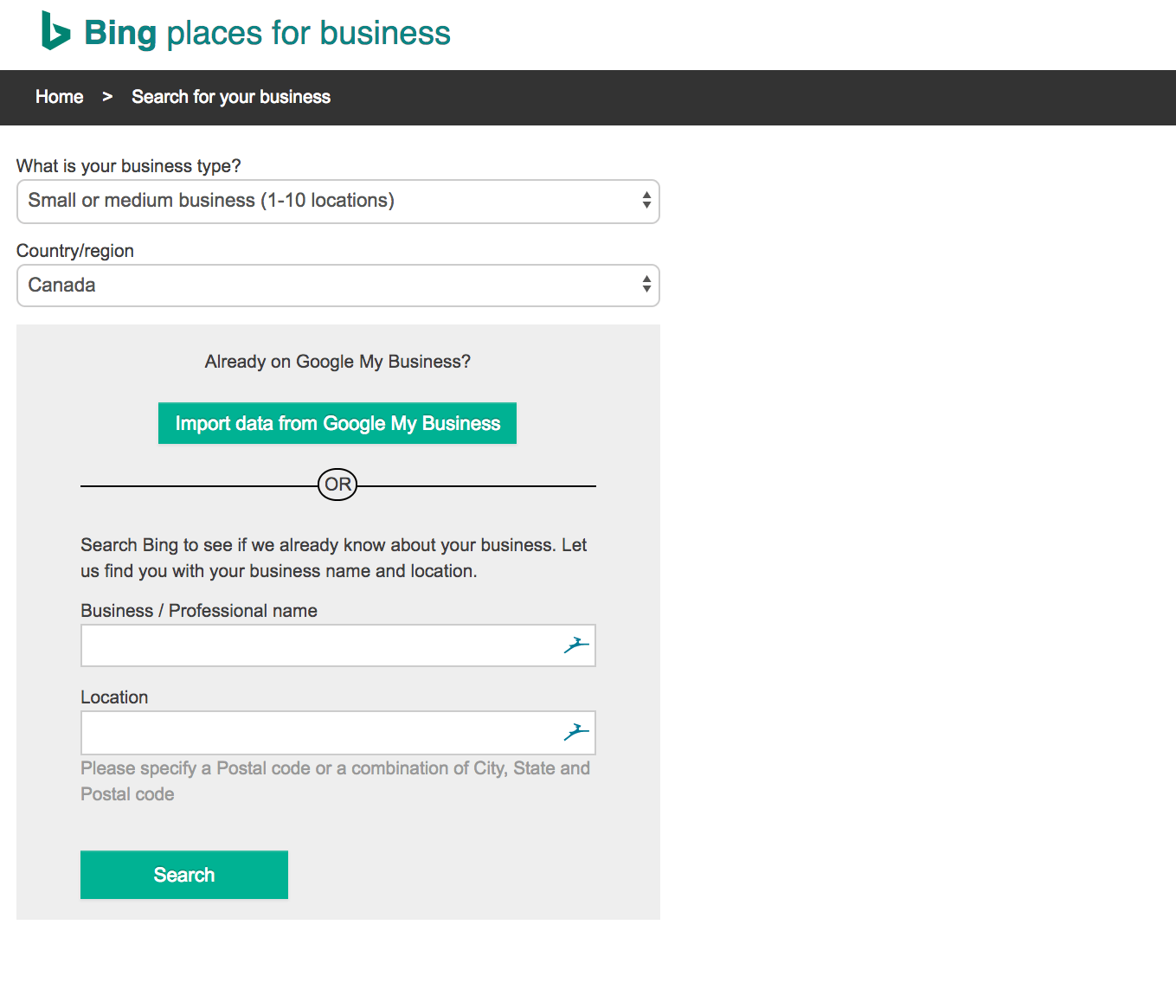Click autofill icon in Business name field

(576, 645)
